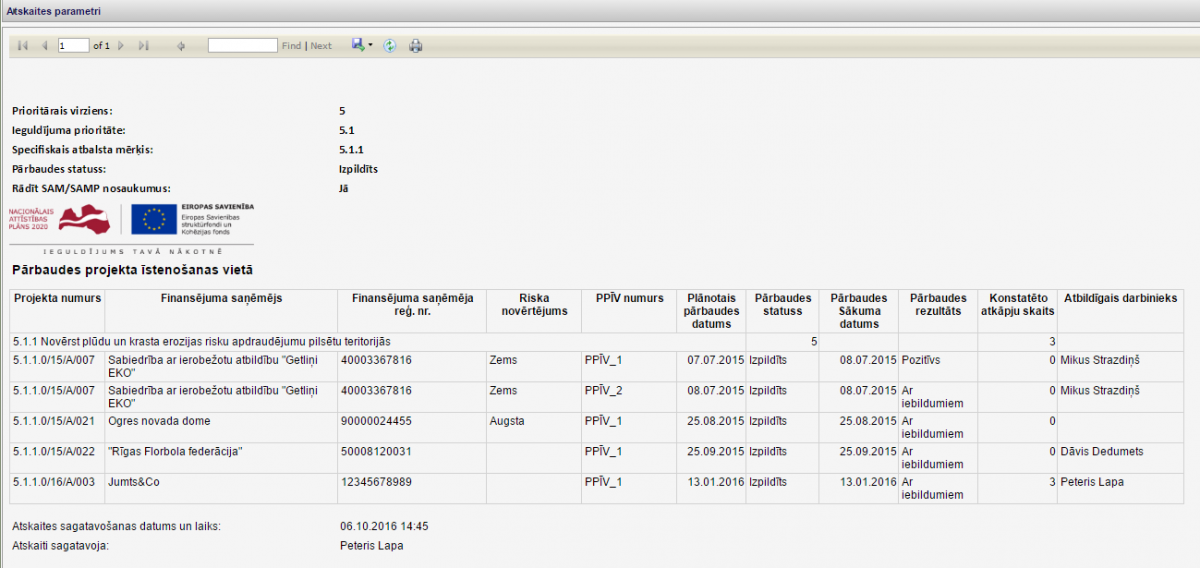Click the Next search link

(321, 46)
